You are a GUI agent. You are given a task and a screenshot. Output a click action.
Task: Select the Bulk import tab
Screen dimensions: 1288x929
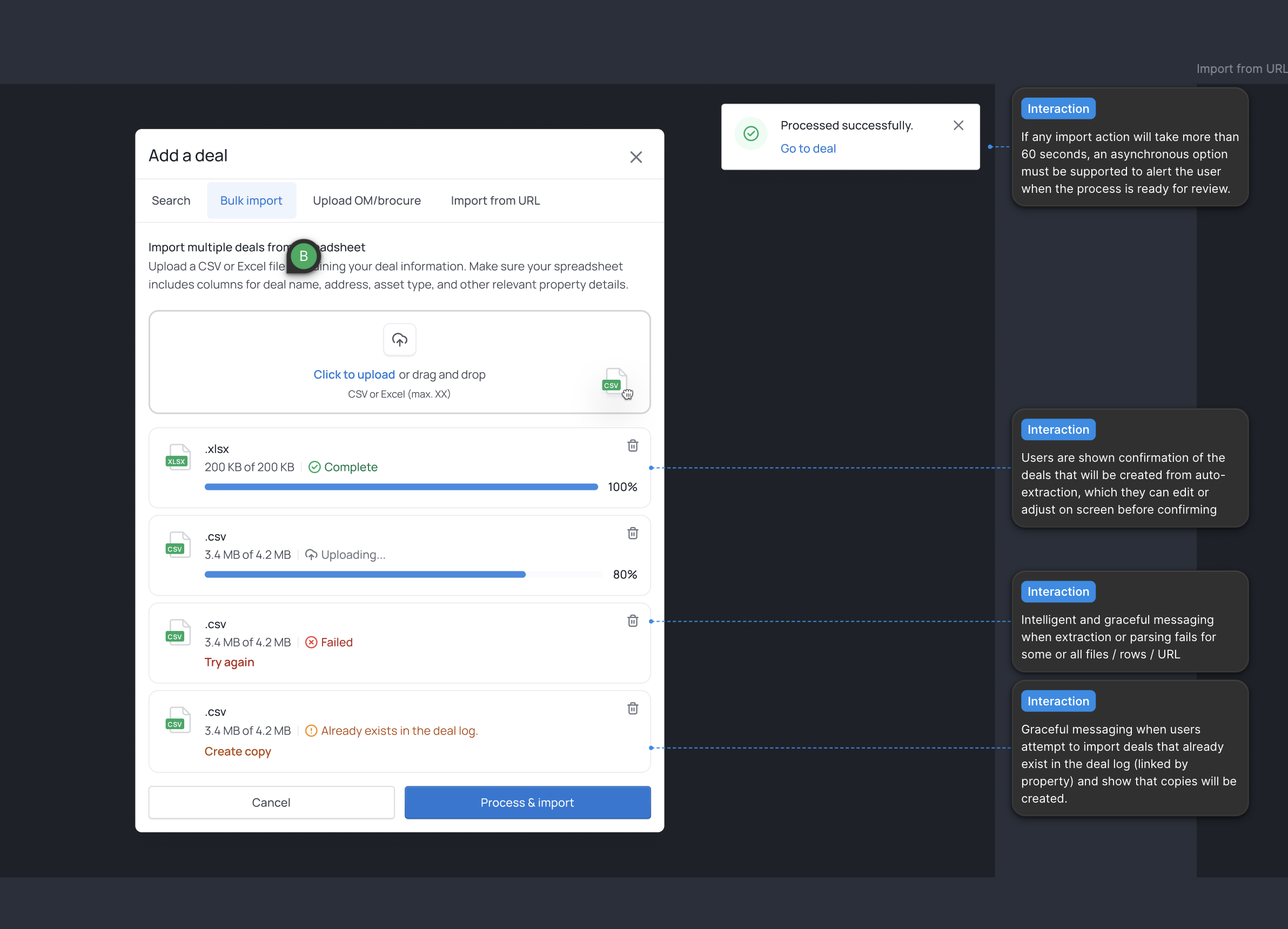251,200
